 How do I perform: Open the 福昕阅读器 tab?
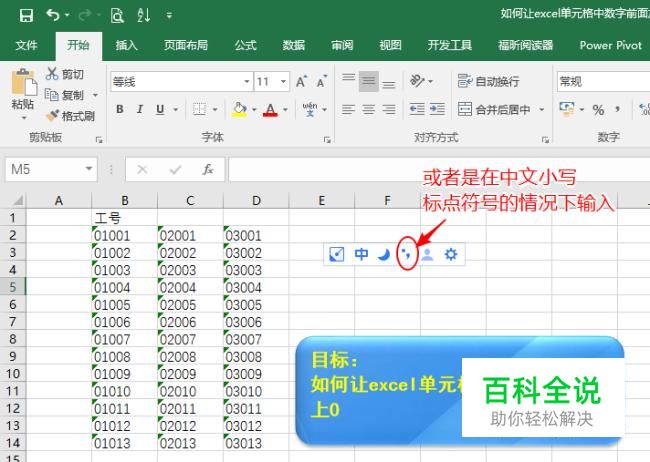click(526, 45)
